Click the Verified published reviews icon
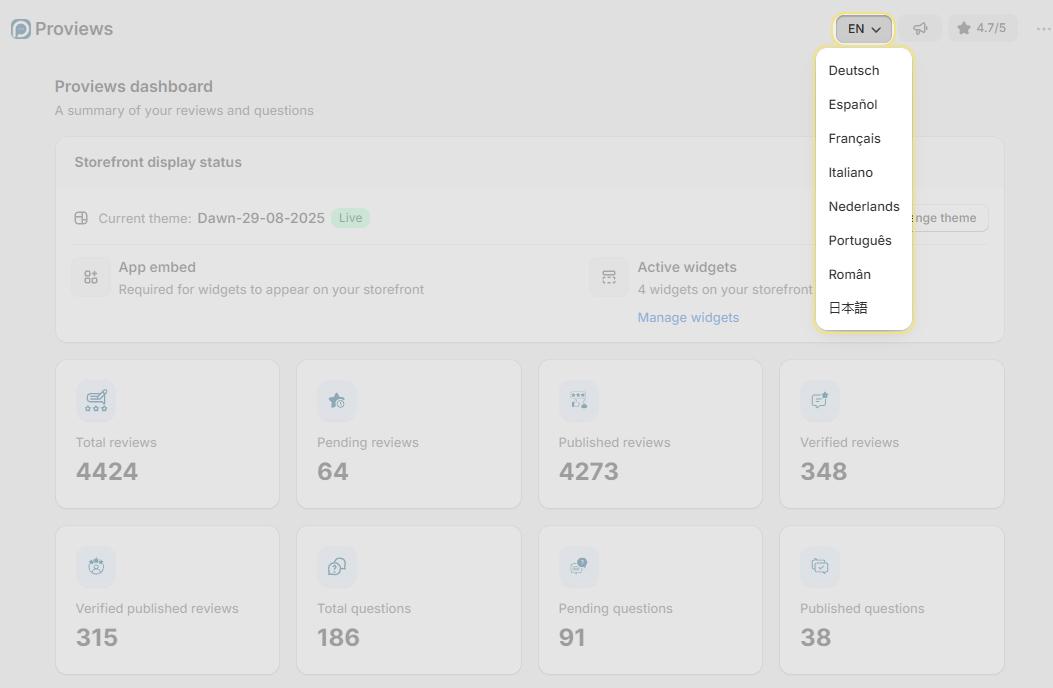Viewport: 1053px width, 688px height. point(96,566)
